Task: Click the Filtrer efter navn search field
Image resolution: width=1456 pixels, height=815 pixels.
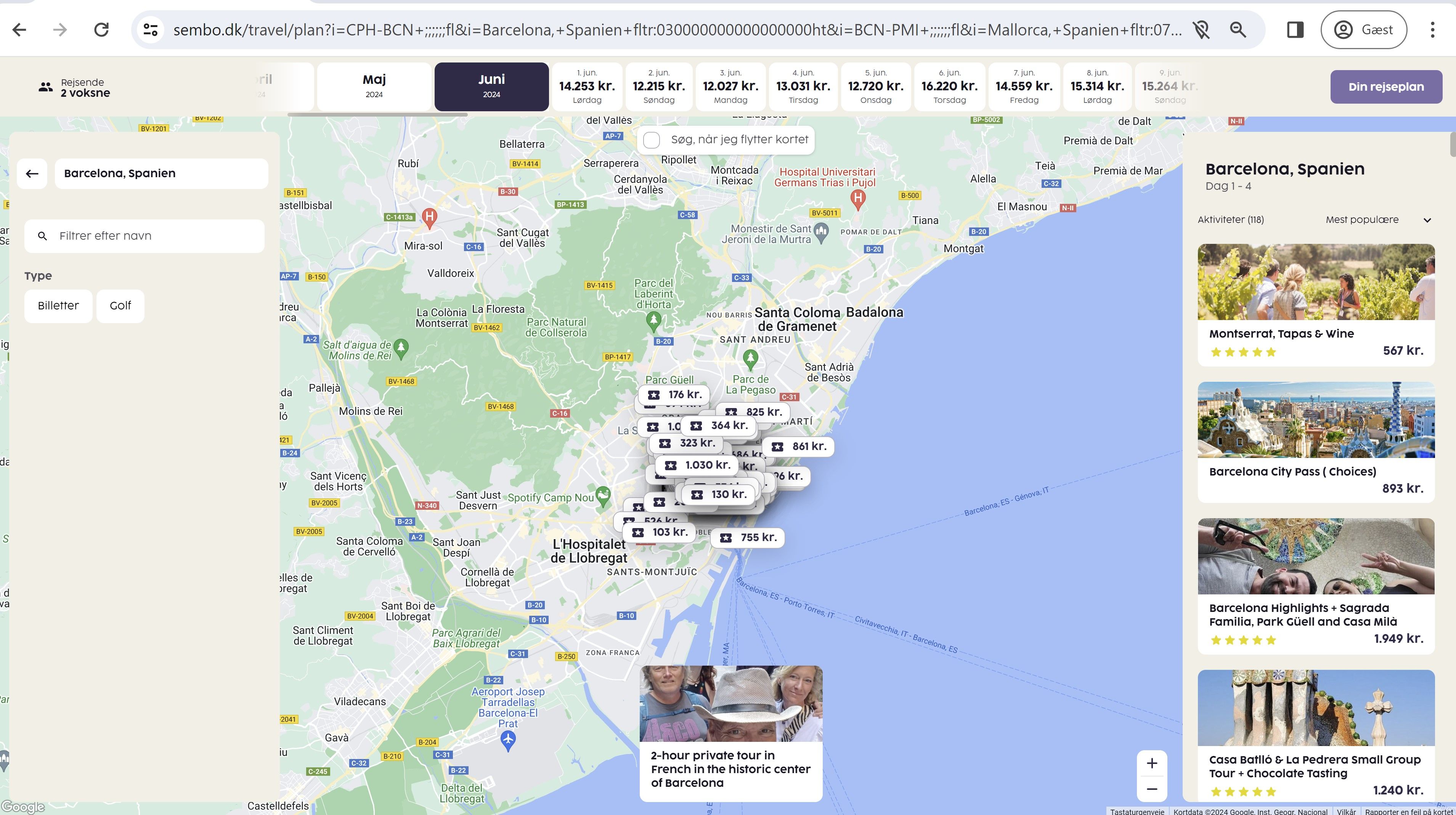Action: 145,236
